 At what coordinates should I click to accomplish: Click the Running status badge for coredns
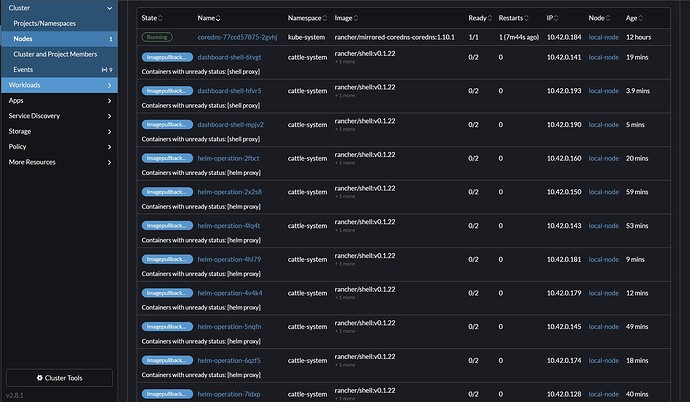[x=157, y=37]
